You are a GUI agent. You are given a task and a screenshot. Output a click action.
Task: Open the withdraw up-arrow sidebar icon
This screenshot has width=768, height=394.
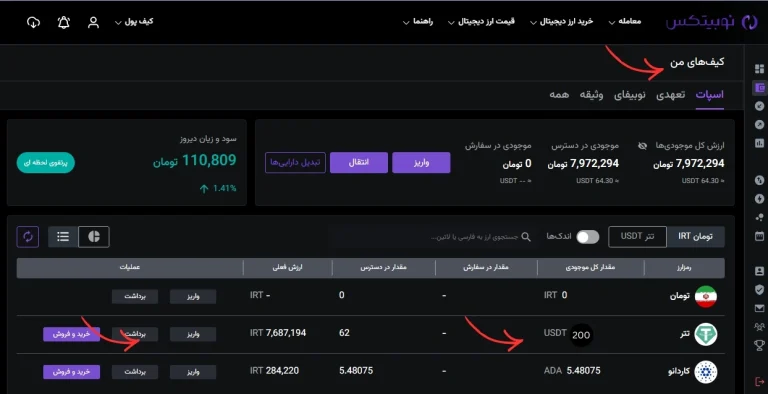759,124
